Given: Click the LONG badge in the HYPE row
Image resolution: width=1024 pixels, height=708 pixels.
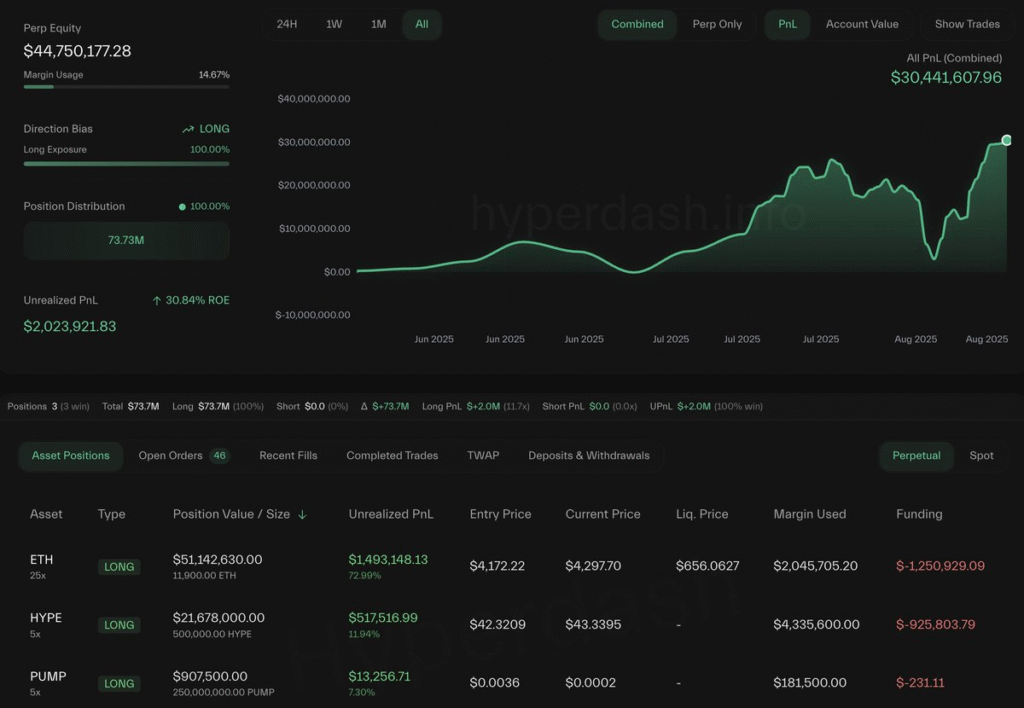Looking at the screenshot, I should (119, 625).
